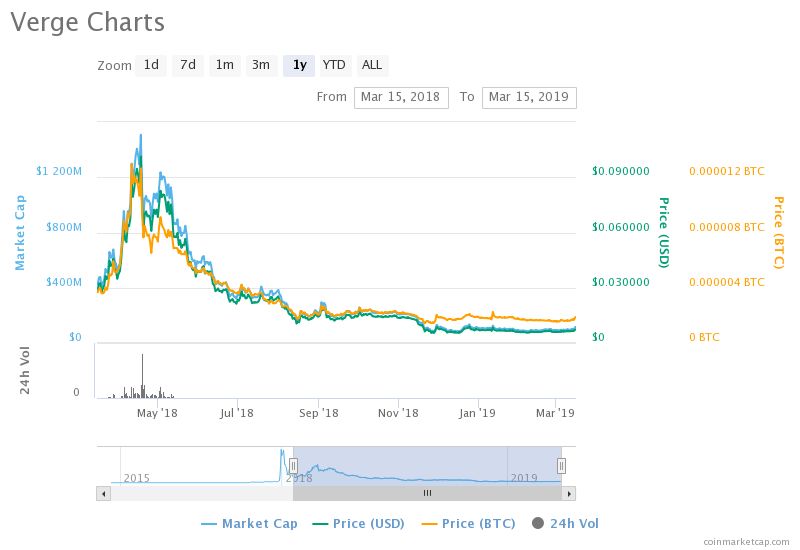800x550 pixels.
Task: Click the Zoom label
Action: pos(114,66)
